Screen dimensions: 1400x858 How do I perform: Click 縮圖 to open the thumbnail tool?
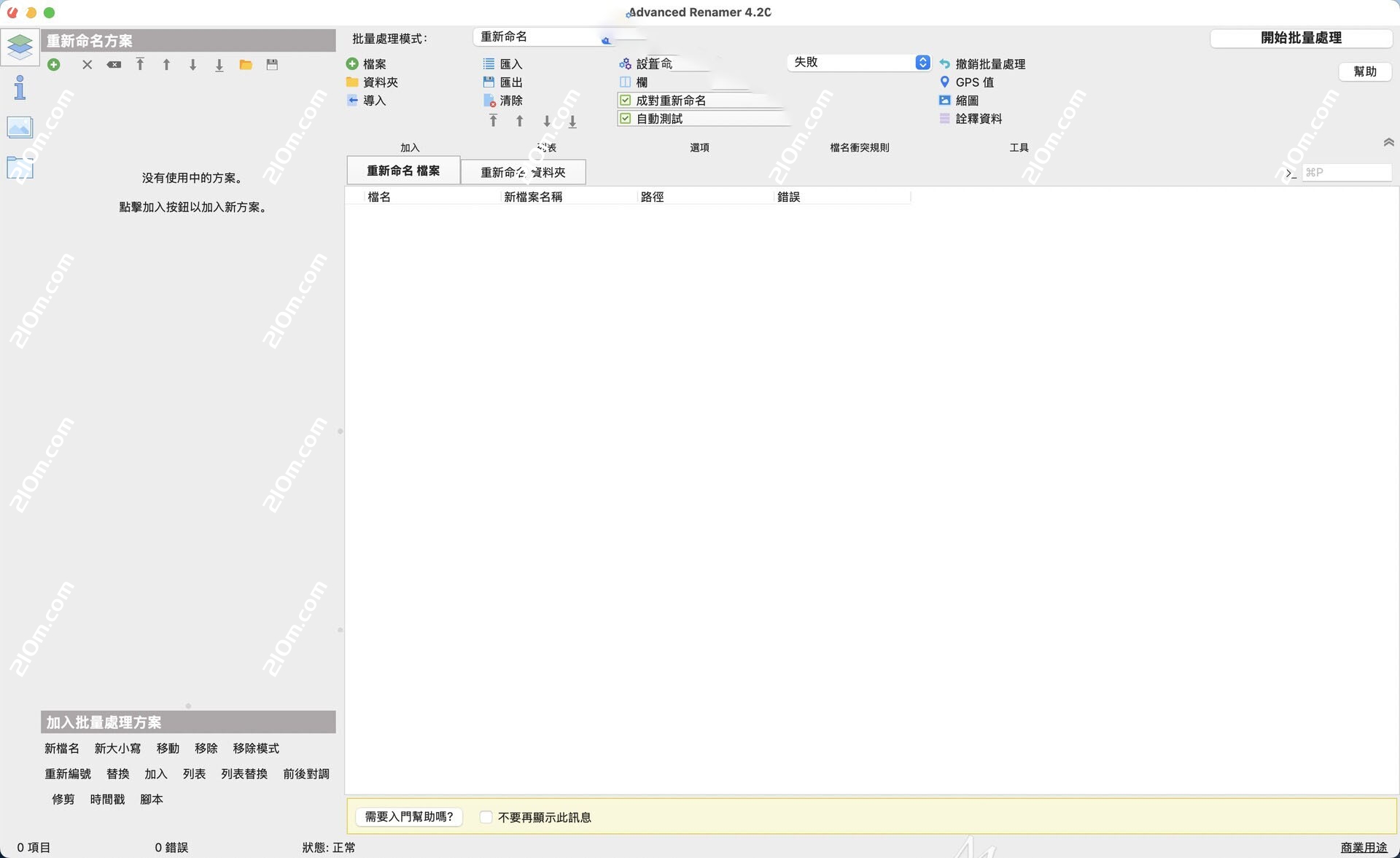[x=966, y=101]
